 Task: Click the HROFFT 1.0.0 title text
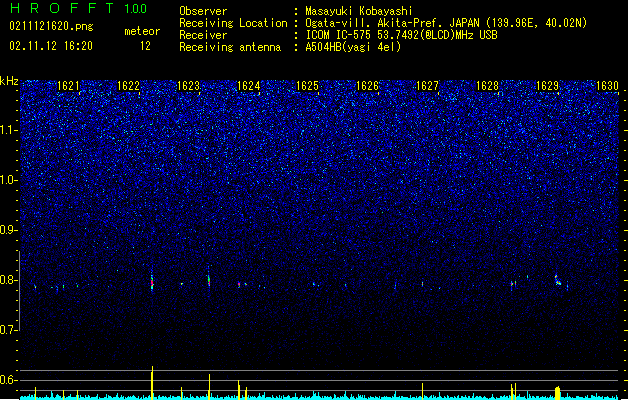pyautogui.click(x=79, y=8)
